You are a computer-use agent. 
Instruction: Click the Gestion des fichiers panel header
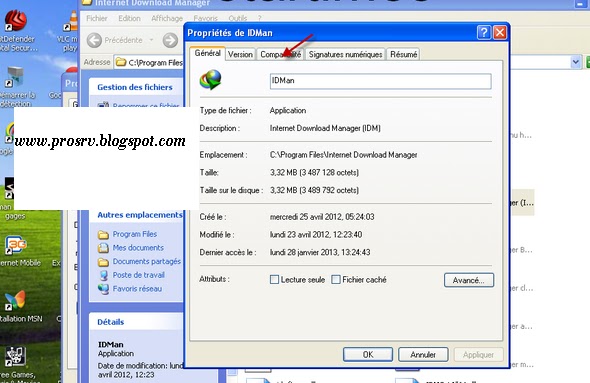(x=135, y=87)
